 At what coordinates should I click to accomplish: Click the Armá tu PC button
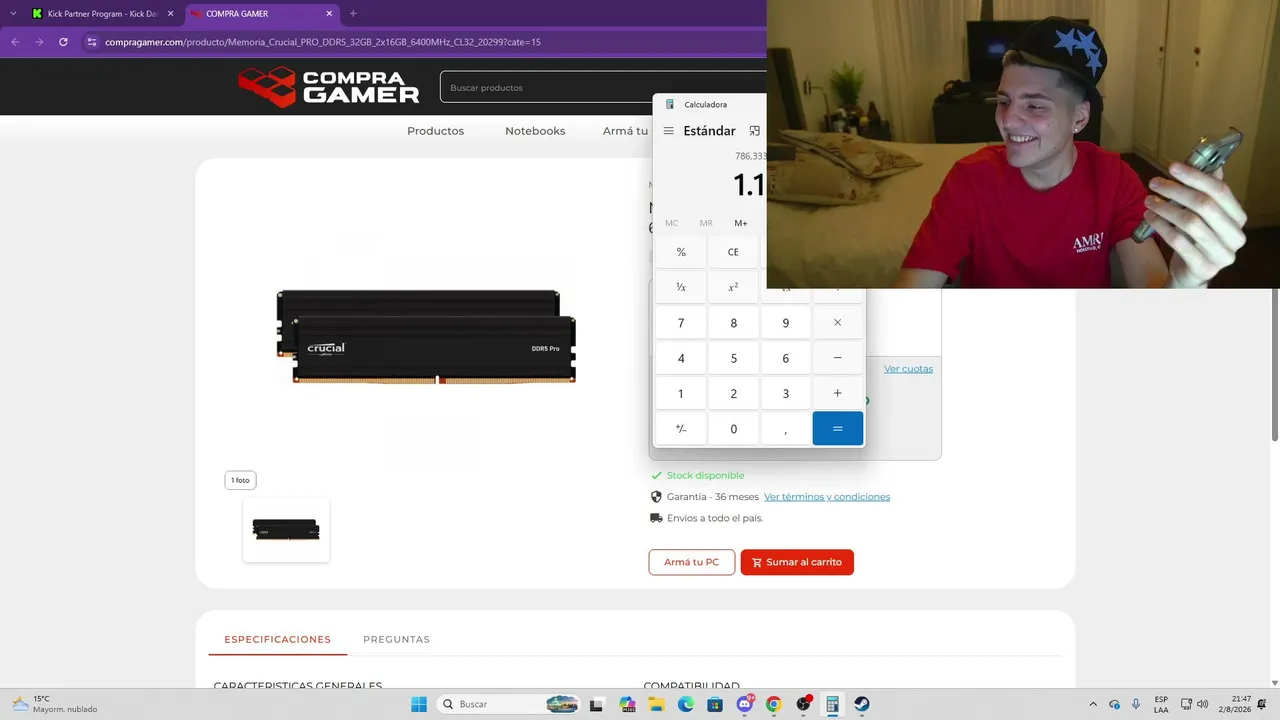pos(692,562)
